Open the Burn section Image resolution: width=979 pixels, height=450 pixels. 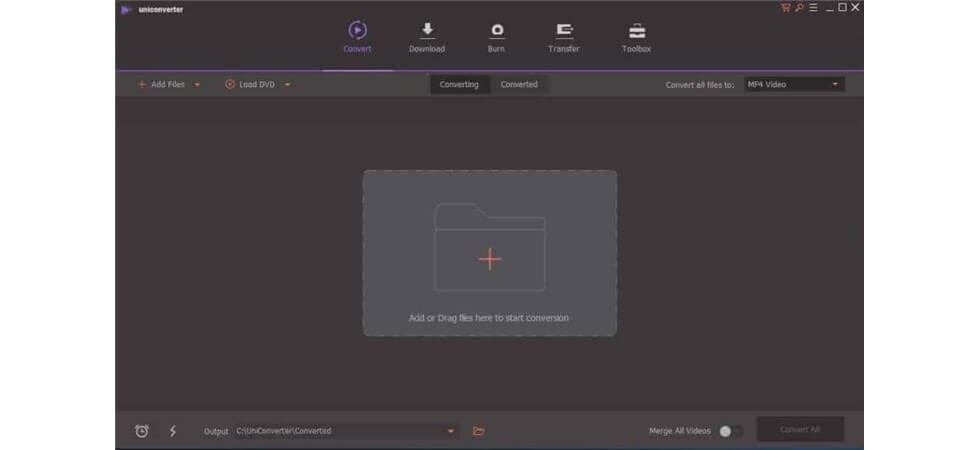click(496, 37)
